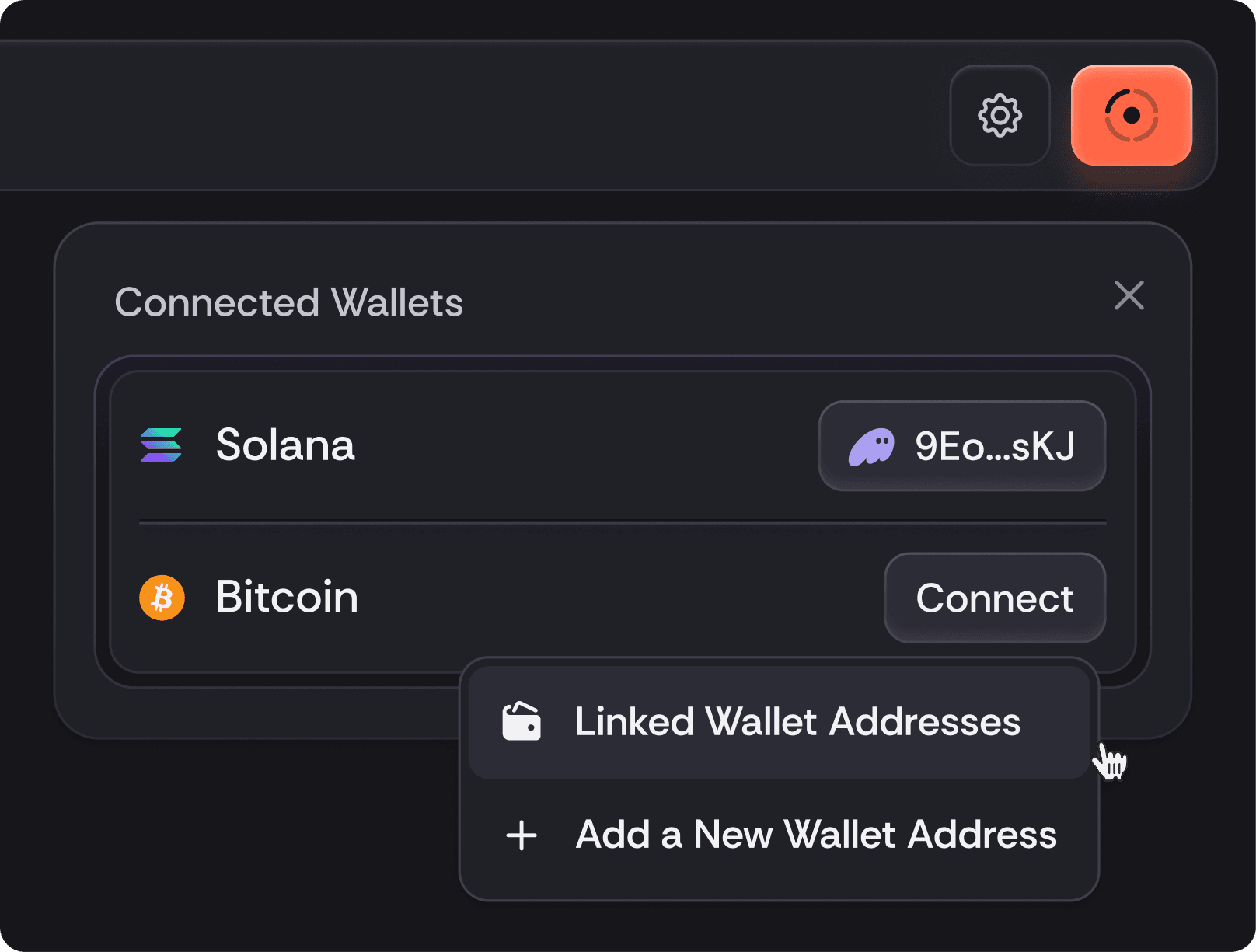Click the wallet icon beside Linked Wallet Addresses
Screen dimensions: 1256x952
(x=521, y=722)
